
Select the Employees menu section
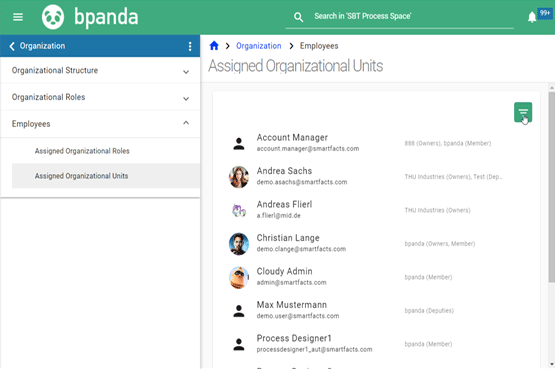[x=100, y=124]
